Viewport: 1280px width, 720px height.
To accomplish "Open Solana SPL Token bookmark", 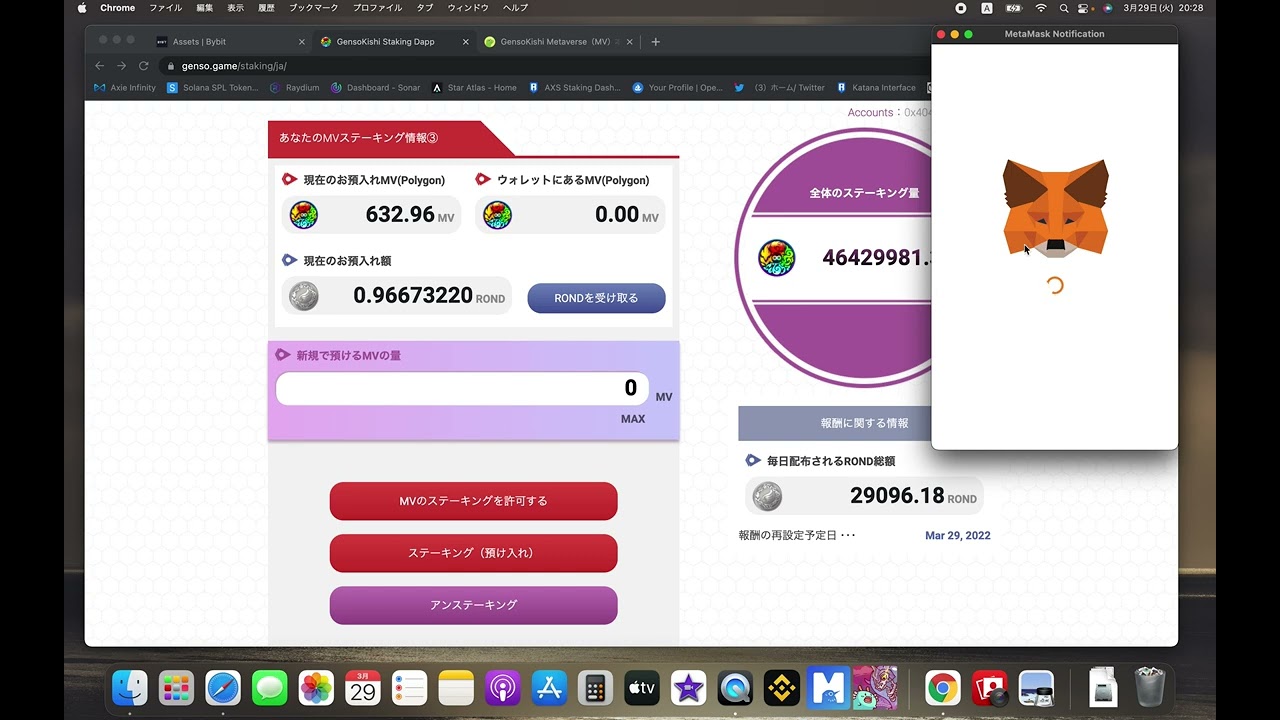I will 213,88.
